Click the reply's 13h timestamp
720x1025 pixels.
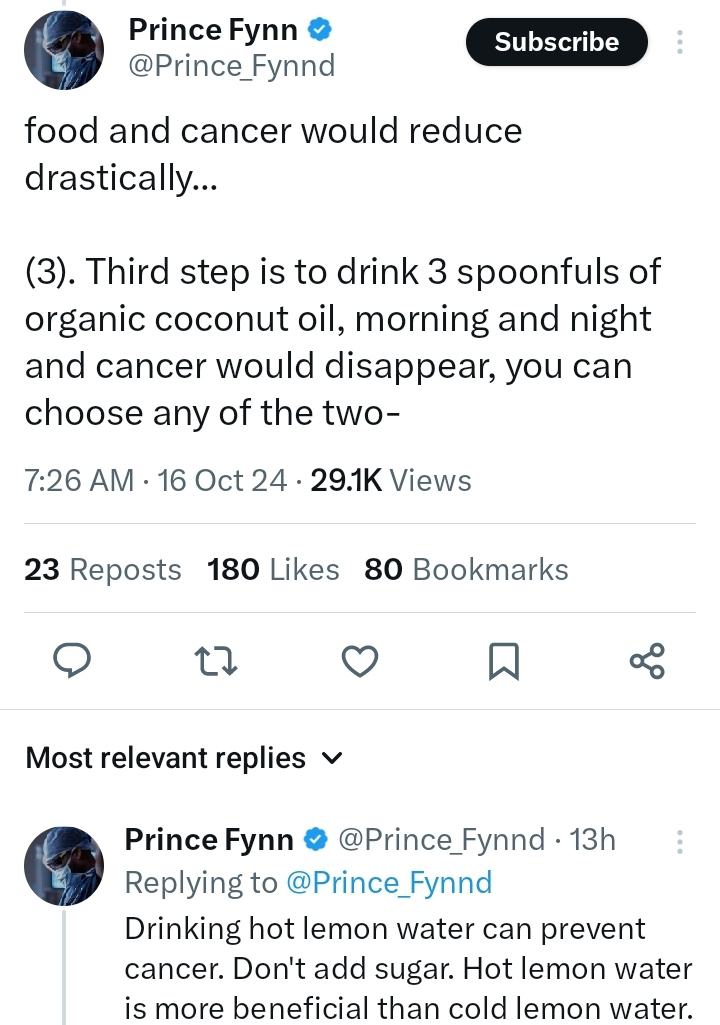[x=593, y=840]
